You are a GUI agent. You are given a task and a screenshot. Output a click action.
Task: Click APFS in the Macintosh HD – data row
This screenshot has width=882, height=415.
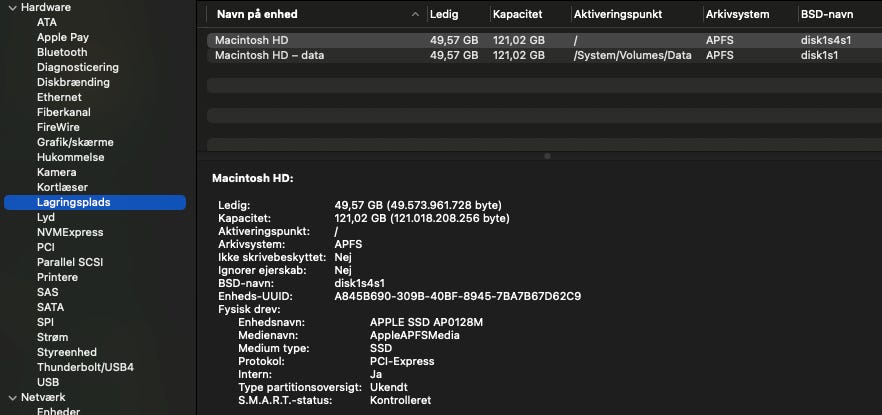(719, 55)
